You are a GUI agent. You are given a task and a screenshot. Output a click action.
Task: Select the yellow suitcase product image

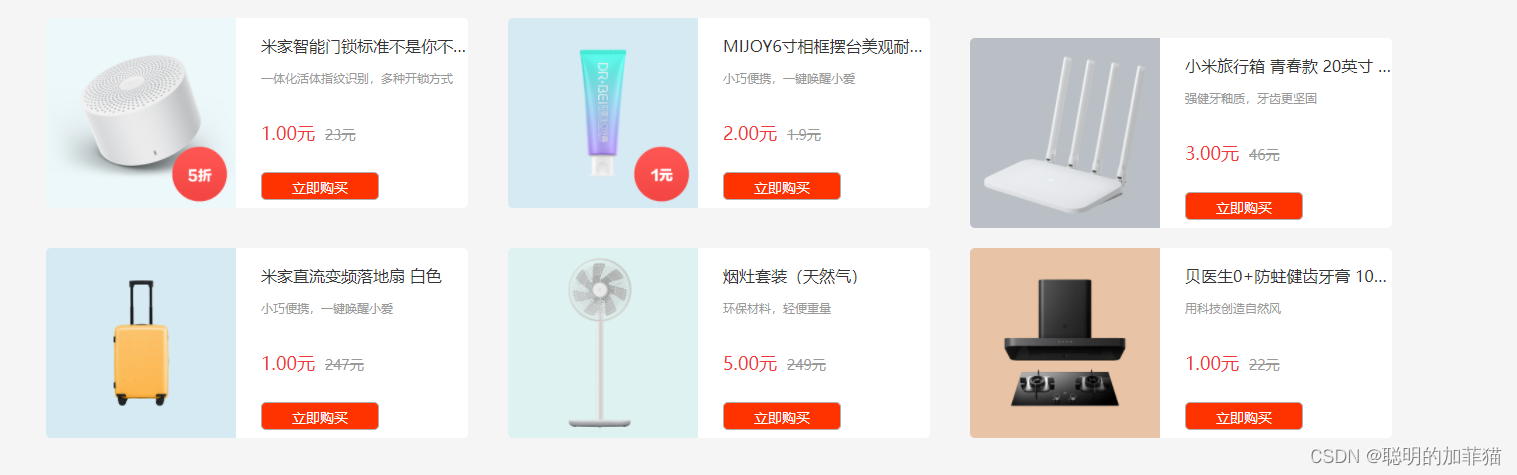(141, 343)
